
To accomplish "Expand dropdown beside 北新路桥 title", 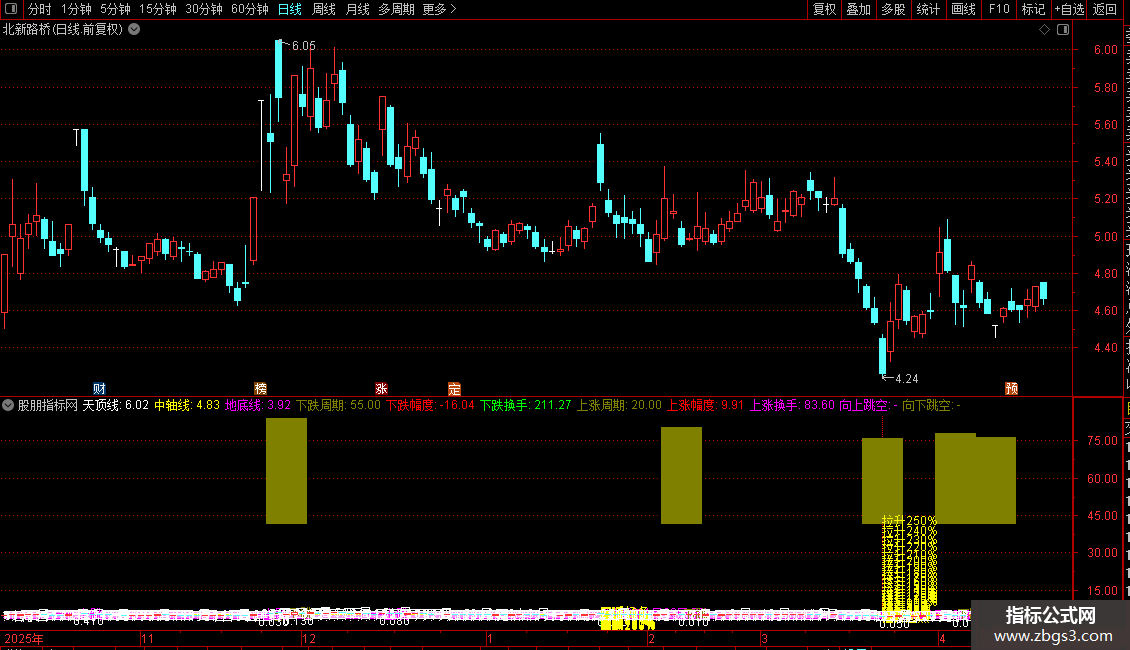I will (x=134, y=30).
